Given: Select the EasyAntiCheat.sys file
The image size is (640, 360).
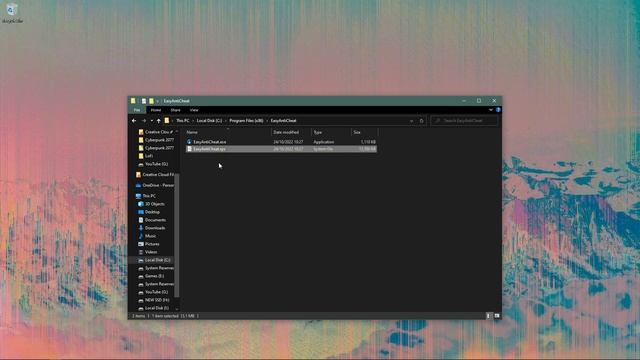Looking at the screenshot, I should pos(281,149).
